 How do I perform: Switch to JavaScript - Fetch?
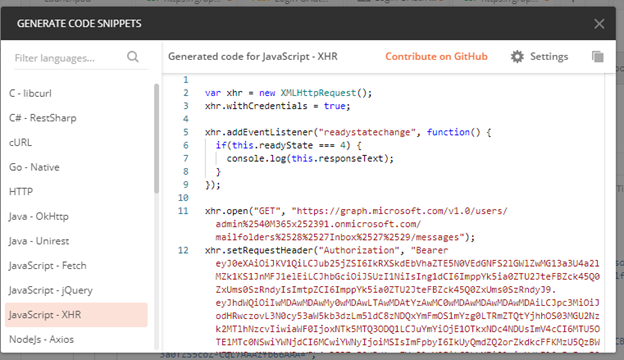(47, 265)
